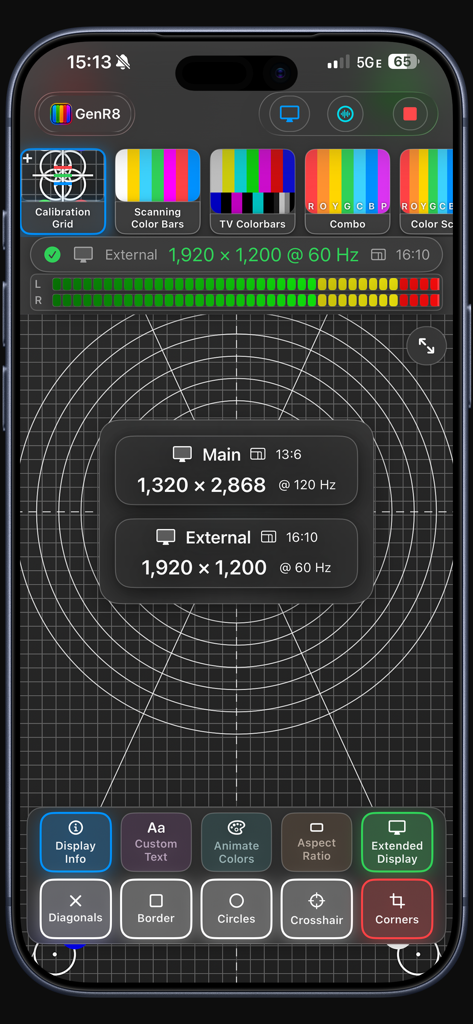Screen dimensions: 473x1024
Task: Open the GenR8 app menu button
Action: (84, 114)
